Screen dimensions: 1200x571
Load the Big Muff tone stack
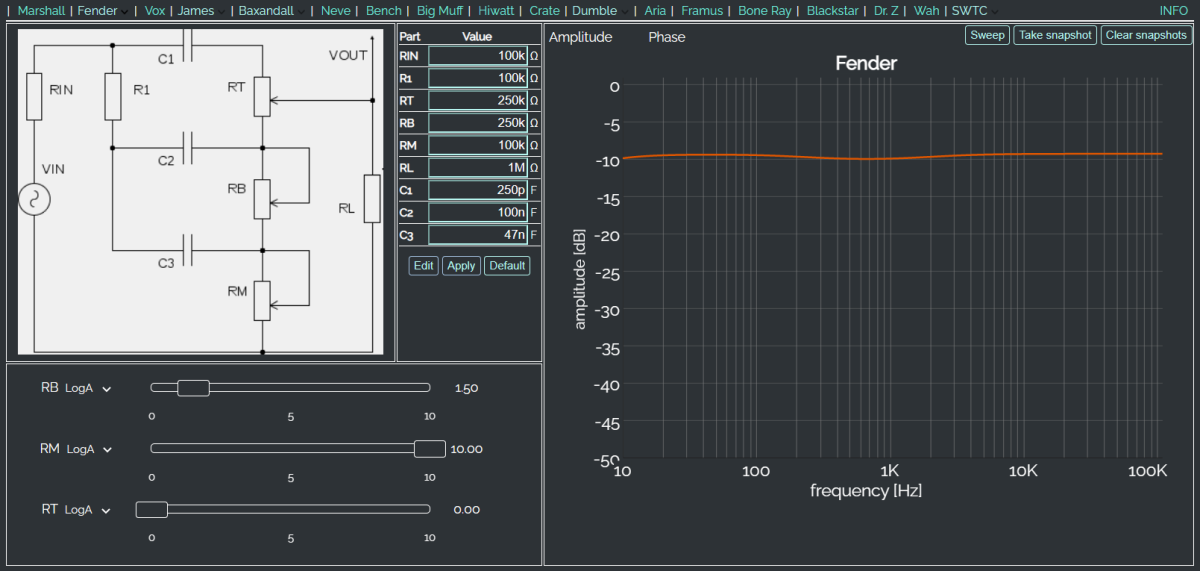click(x=440, y=11)
